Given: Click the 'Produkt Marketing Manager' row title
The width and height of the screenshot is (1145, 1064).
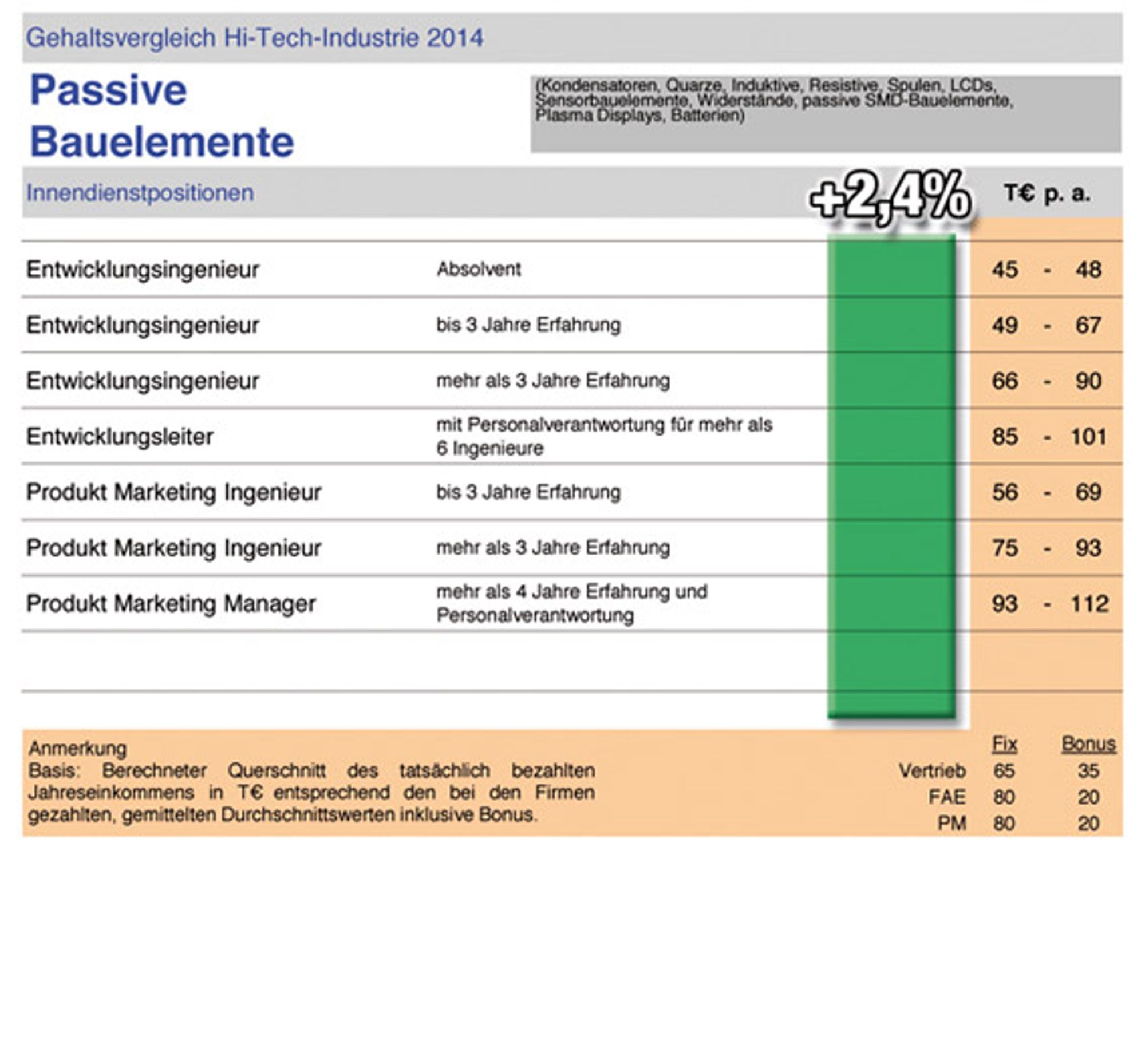Looking at the screenshot, I should pyautogui.click(x=171, y=604).
